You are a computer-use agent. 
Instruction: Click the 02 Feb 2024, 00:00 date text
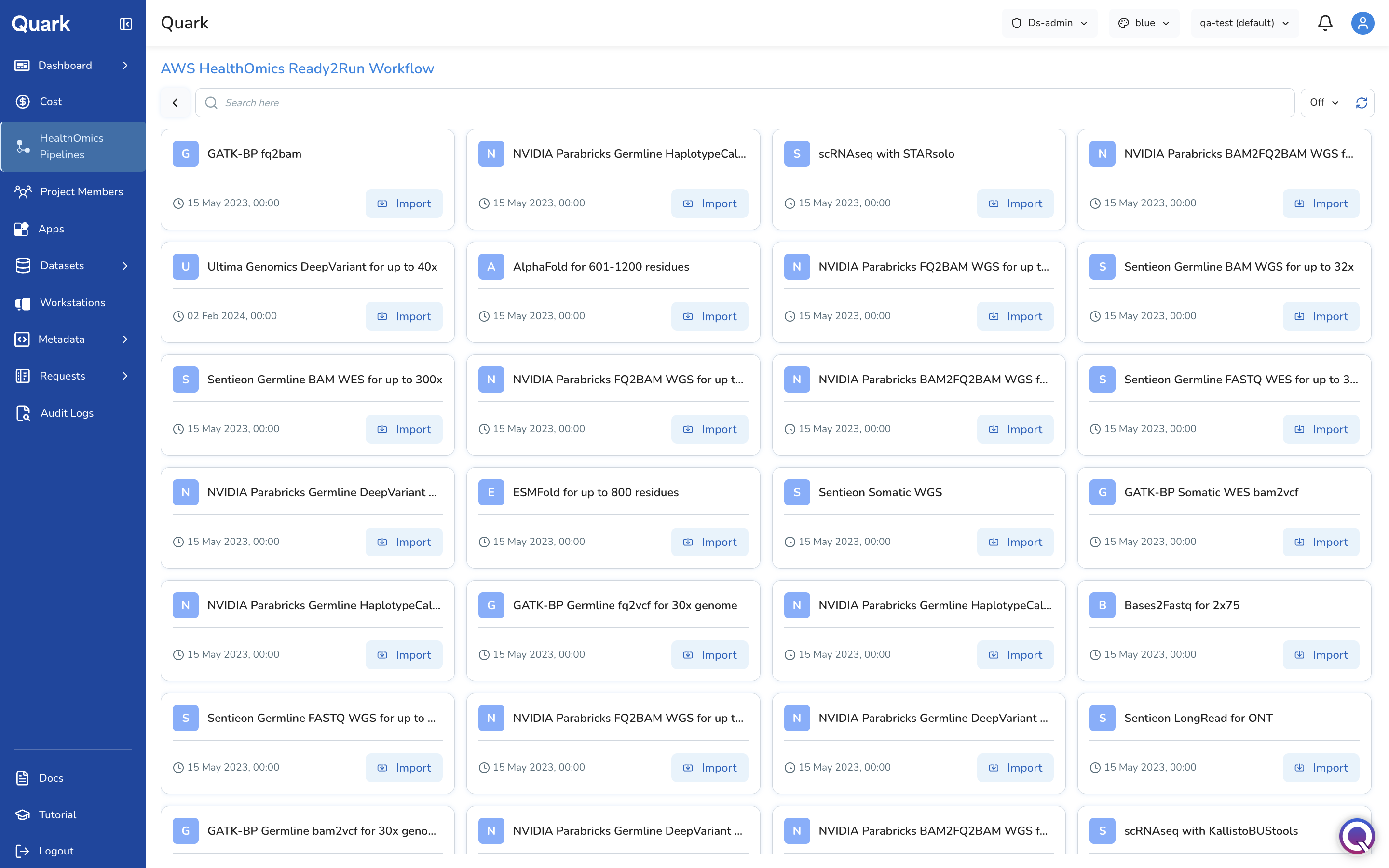point(232,316)
